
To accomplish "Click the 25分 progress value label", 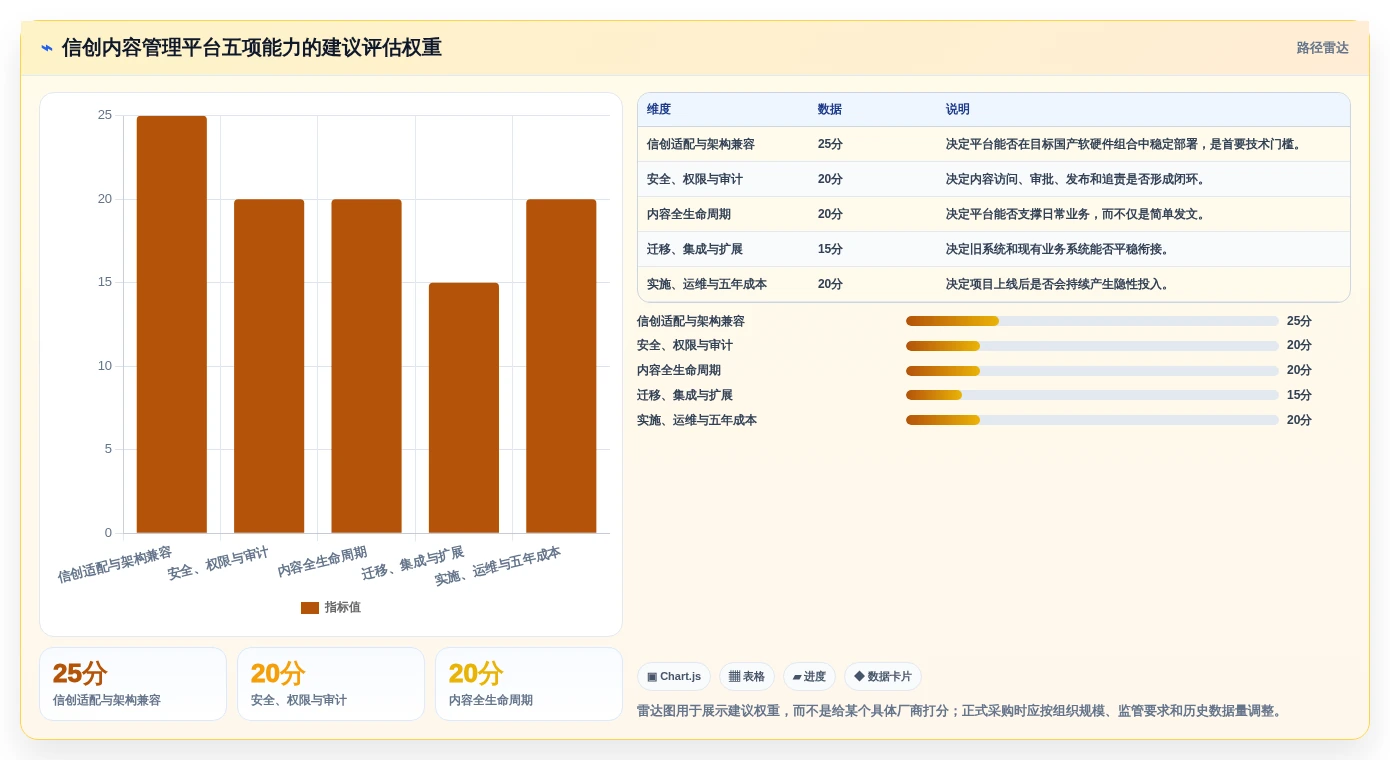I will [x=1299, y=321].
